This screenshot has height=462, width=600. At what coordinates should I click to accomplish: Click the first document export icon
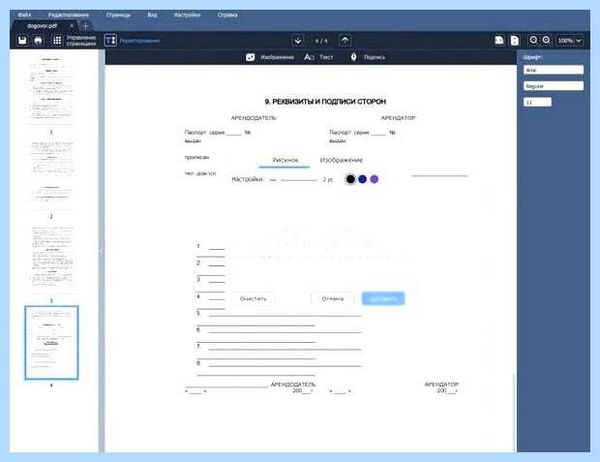[x=499, y=40]
